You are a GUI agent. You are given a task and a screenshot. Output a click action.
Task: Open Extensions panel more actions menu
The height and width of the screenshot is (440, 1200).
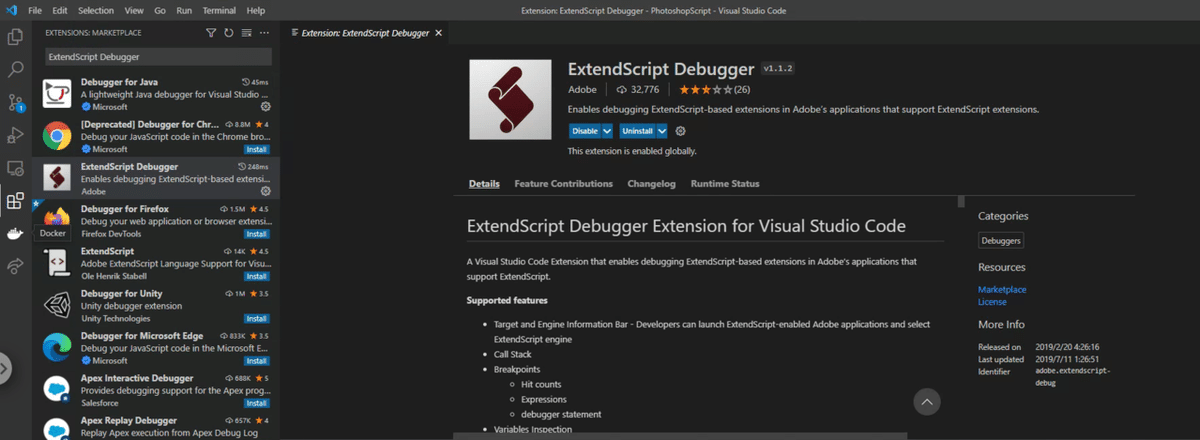(266, 33)
